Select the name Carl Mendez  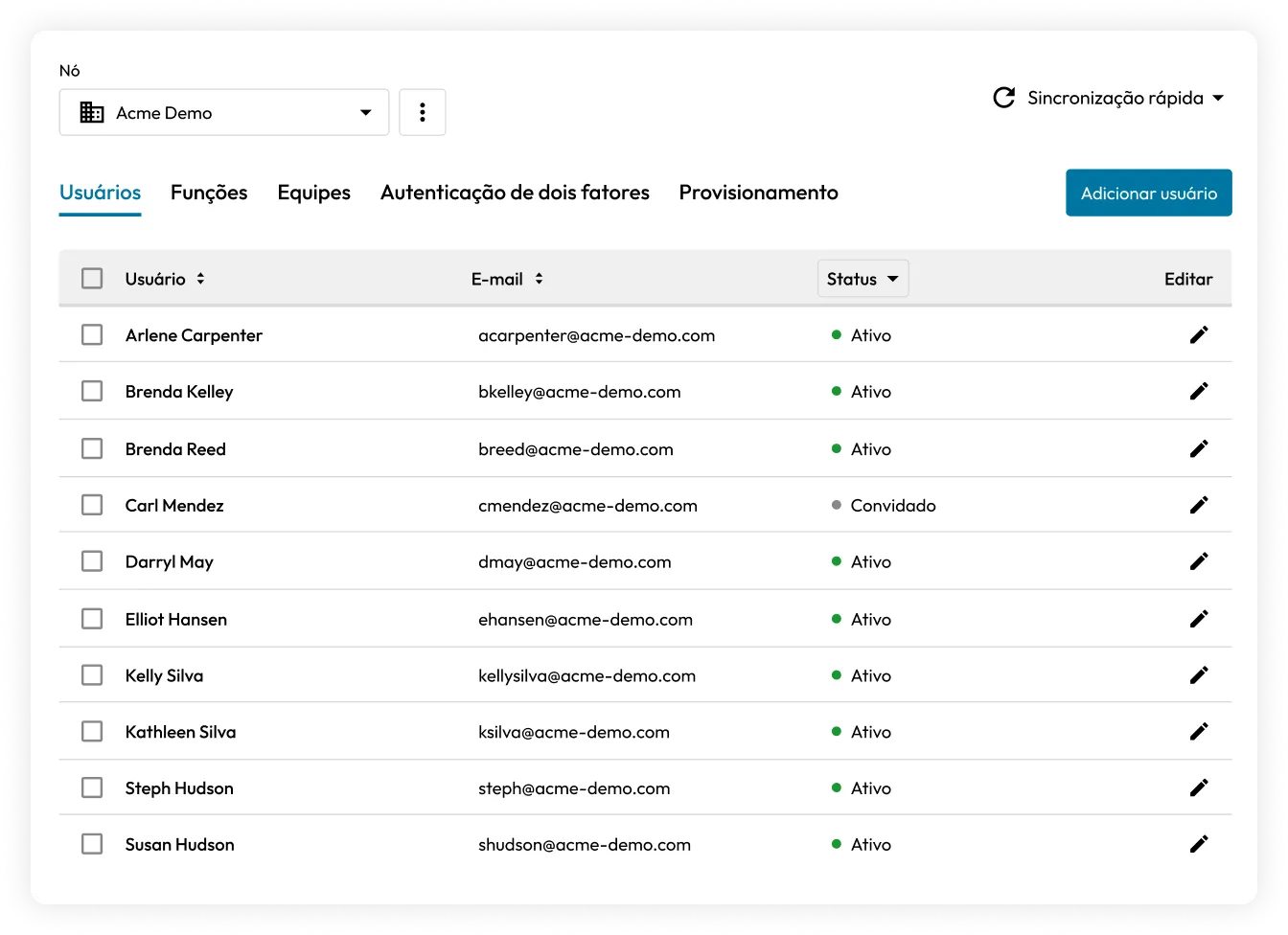[174, 506]
